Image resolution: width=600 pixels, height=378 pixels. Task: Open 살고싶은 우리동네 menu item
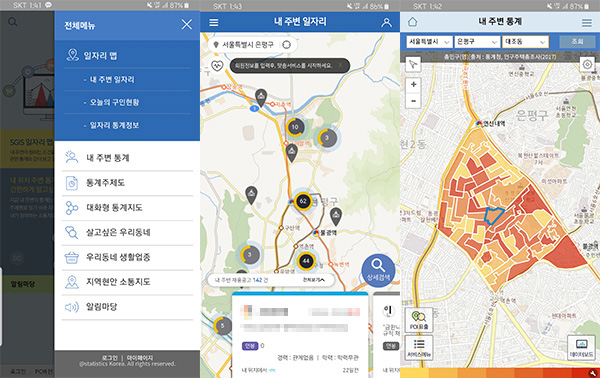coord(127,232)
